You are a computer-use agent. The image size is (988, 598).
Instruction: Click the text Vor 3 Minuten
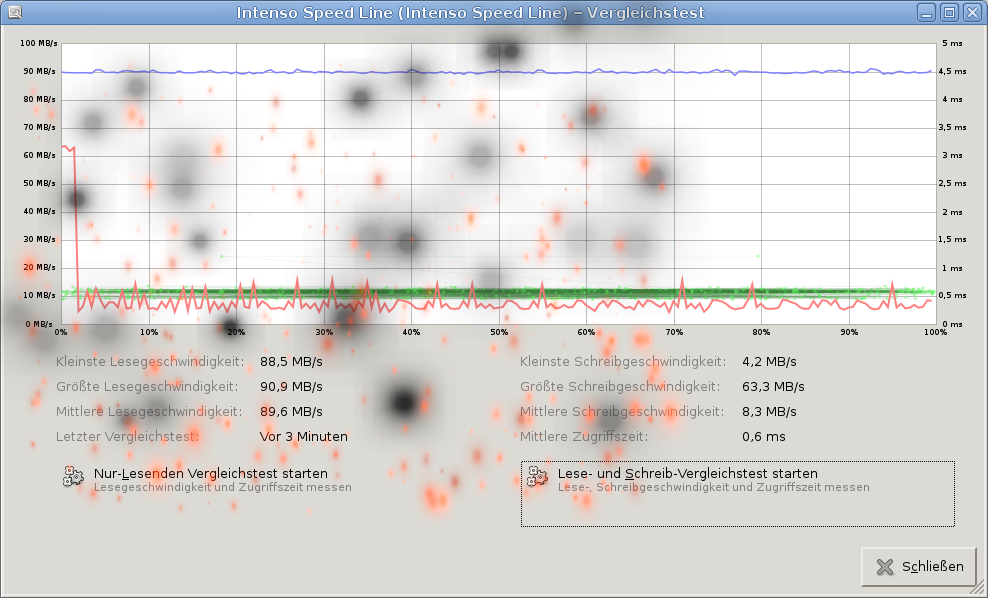click(304, 436)
